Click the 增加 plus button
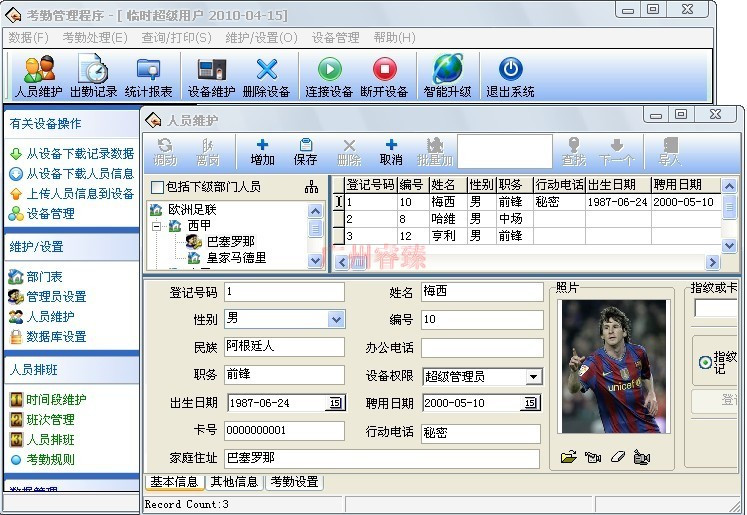The image size is (747, 515). pyautogui.click(x=263, y=151)
